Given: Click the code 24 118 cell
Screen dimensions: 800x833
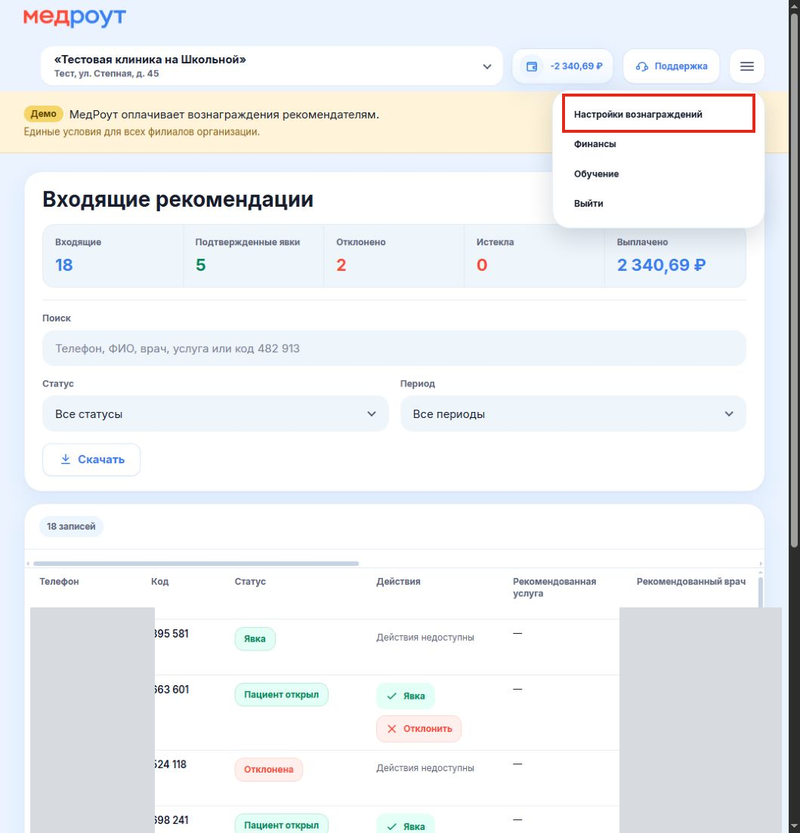Looking at the screenshot, I should pos(171,764).
